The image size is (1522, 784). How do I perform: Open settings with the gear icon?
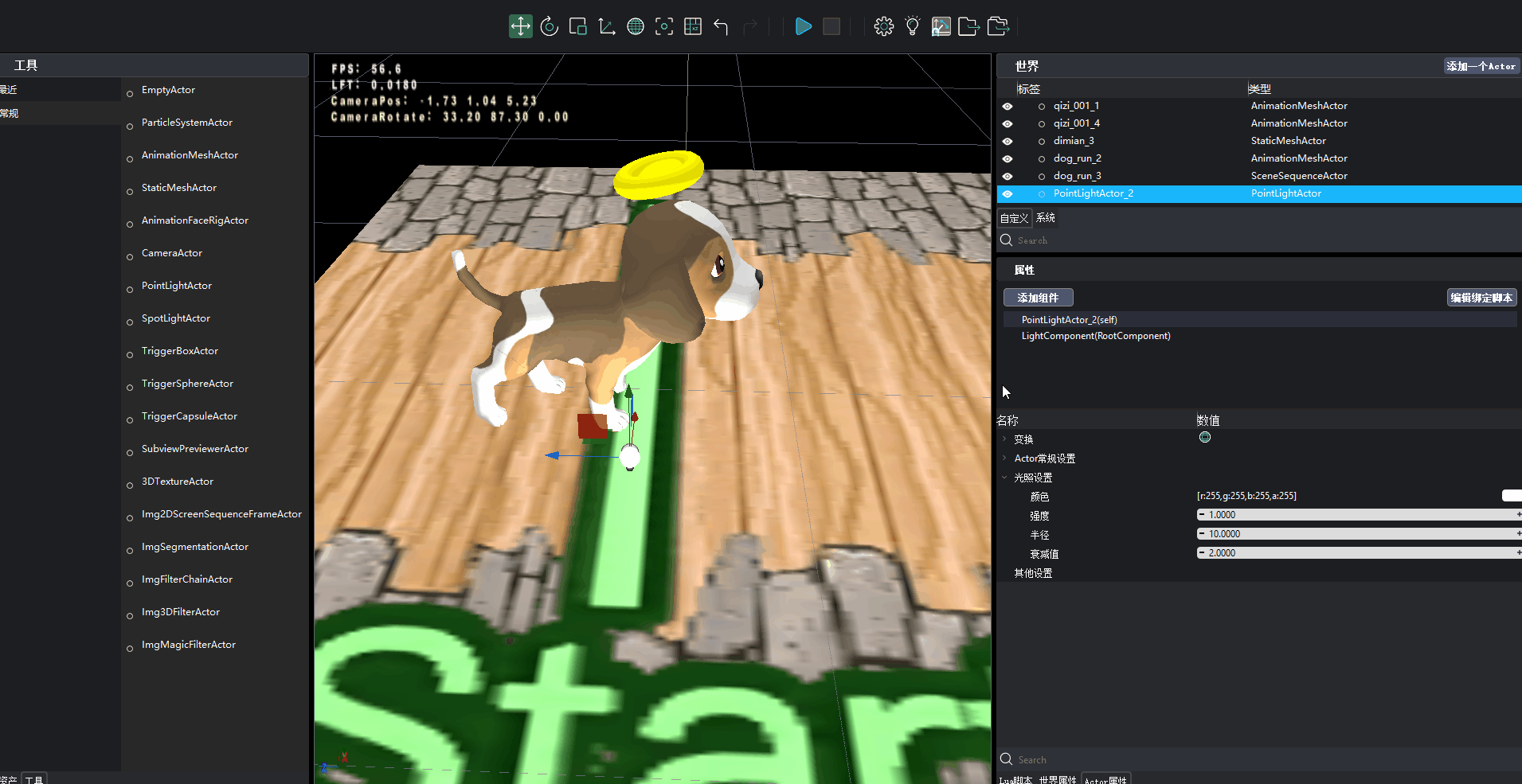(x=884, y=26)
